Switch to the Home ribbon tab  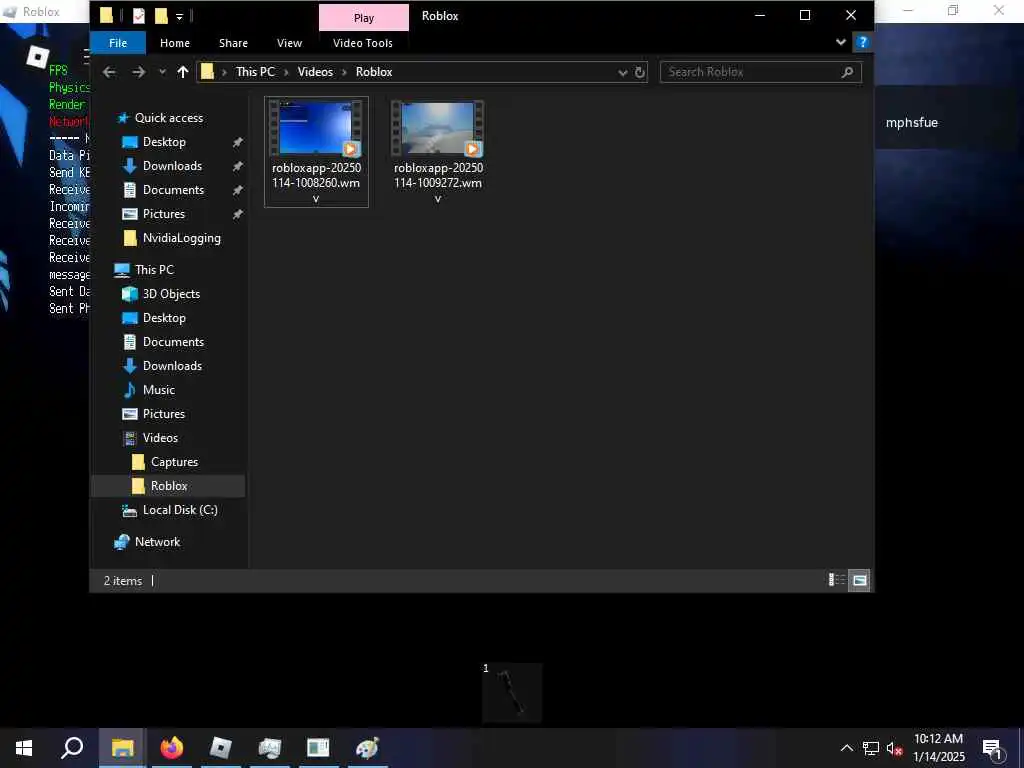click(x=175, y=43)
